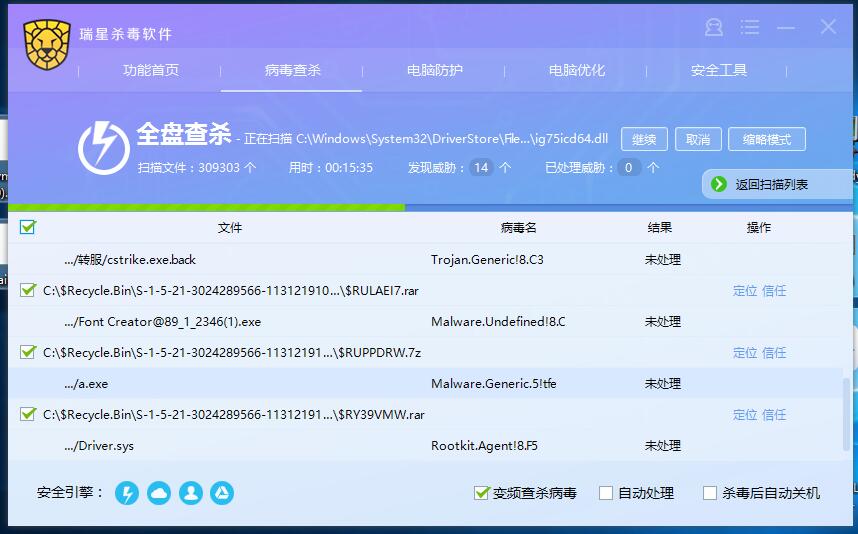Click 未处理 status for a.exe
The height and width of the screenshot is (534, 858).
pos(663,384)
